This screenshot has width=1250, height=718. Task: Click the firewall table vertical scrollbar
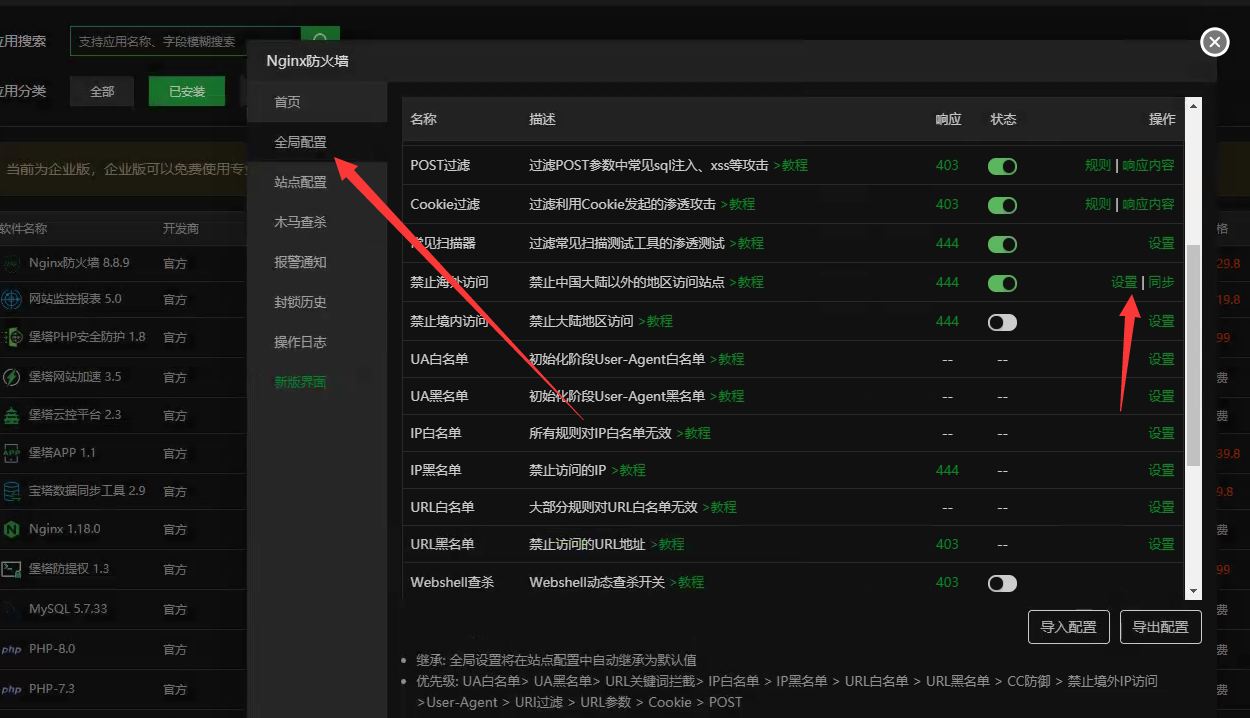(x=1192, y=355)
